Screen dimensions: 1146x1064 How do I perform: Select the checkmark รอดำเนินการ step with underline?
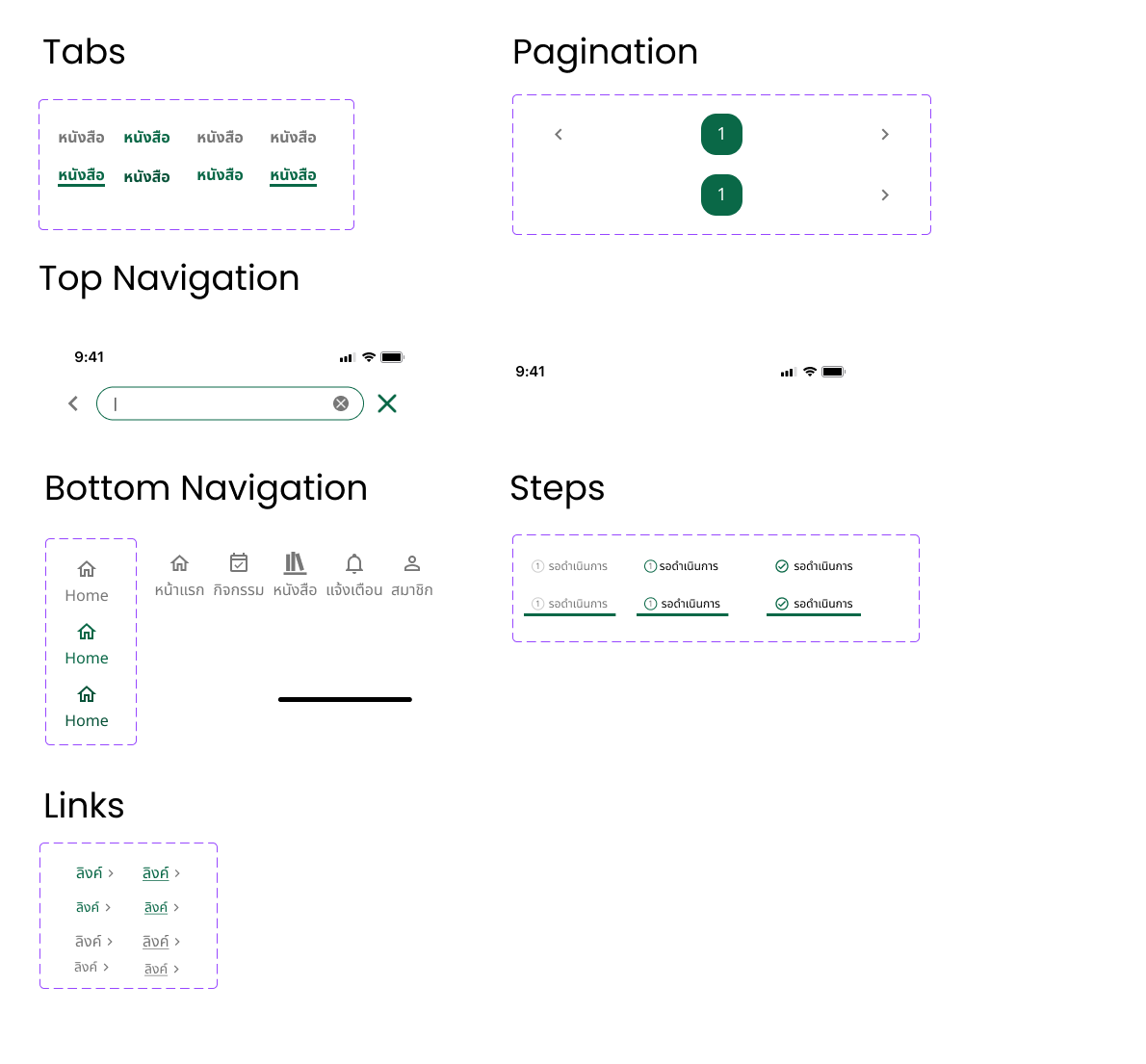tap(814, 604)
